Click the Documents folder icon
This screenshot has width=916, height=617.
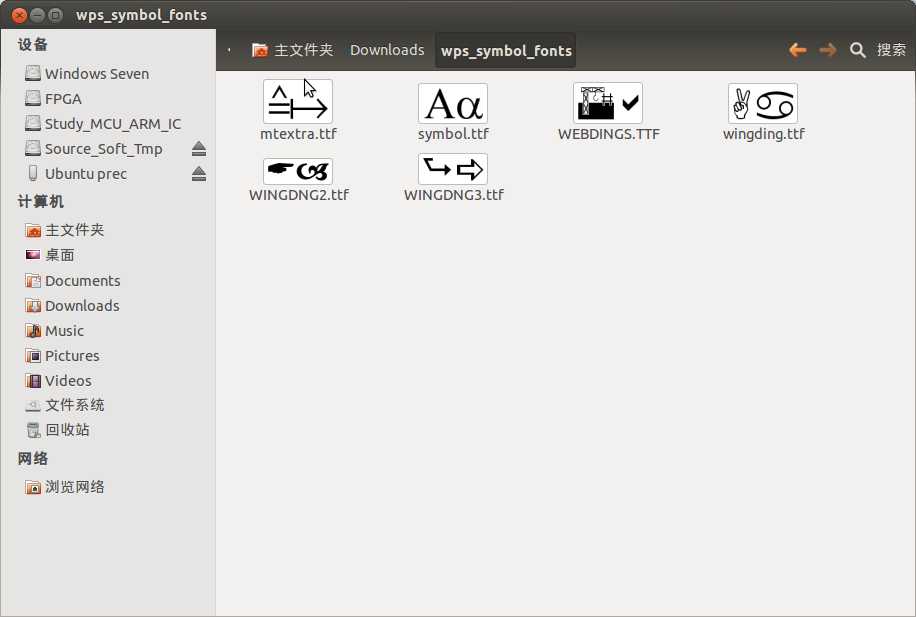pyautogui.click(x=33, y=280)
